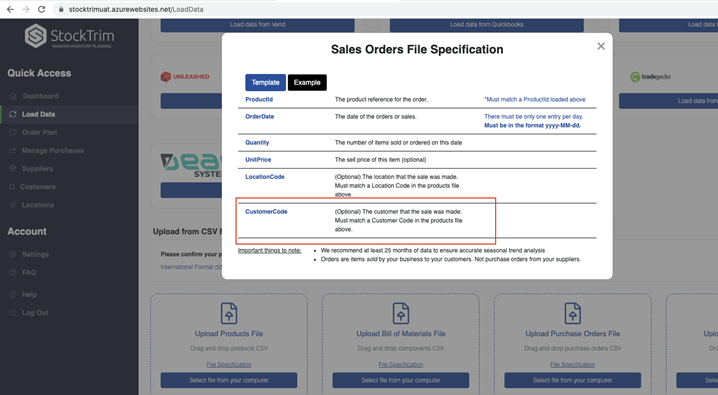Reload the page with the refresh icon
The width and height of the screenshot is (718, 395).
(42, 9)
